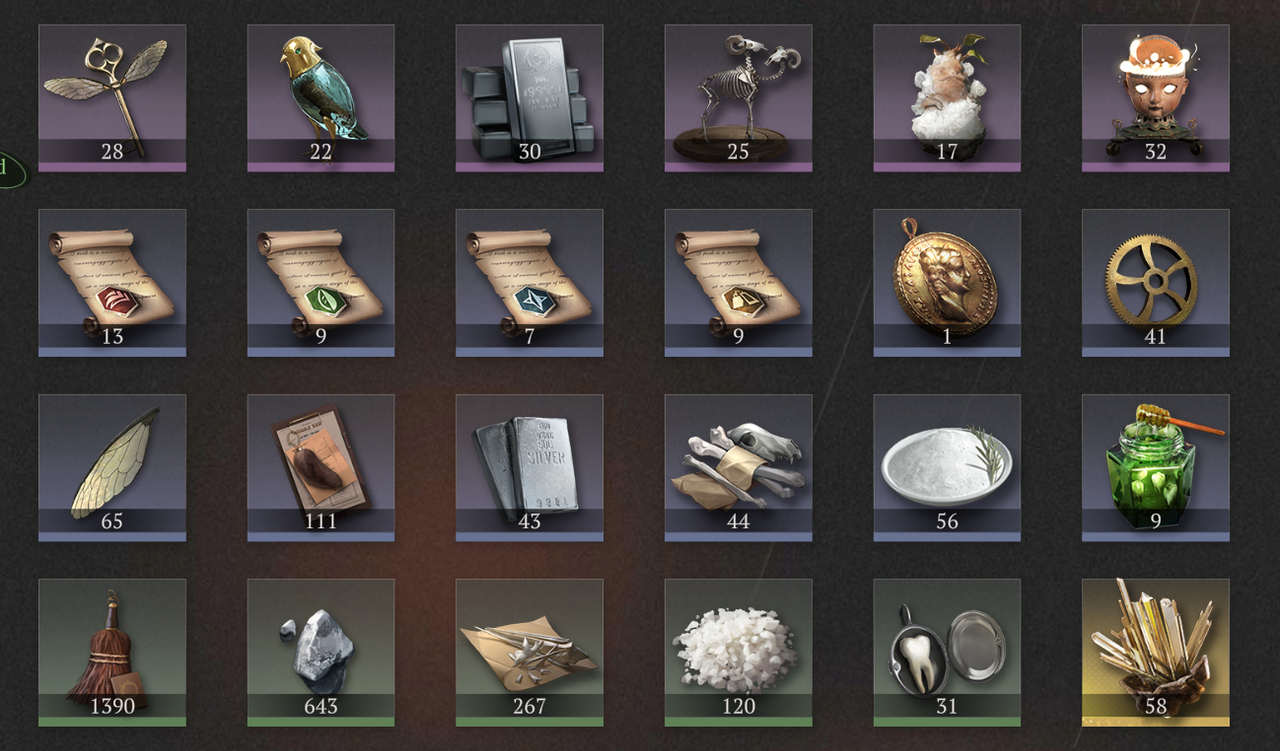Click the glass bird figurine item
This screenshot has width=1280, height=751.
pos(321,98)
